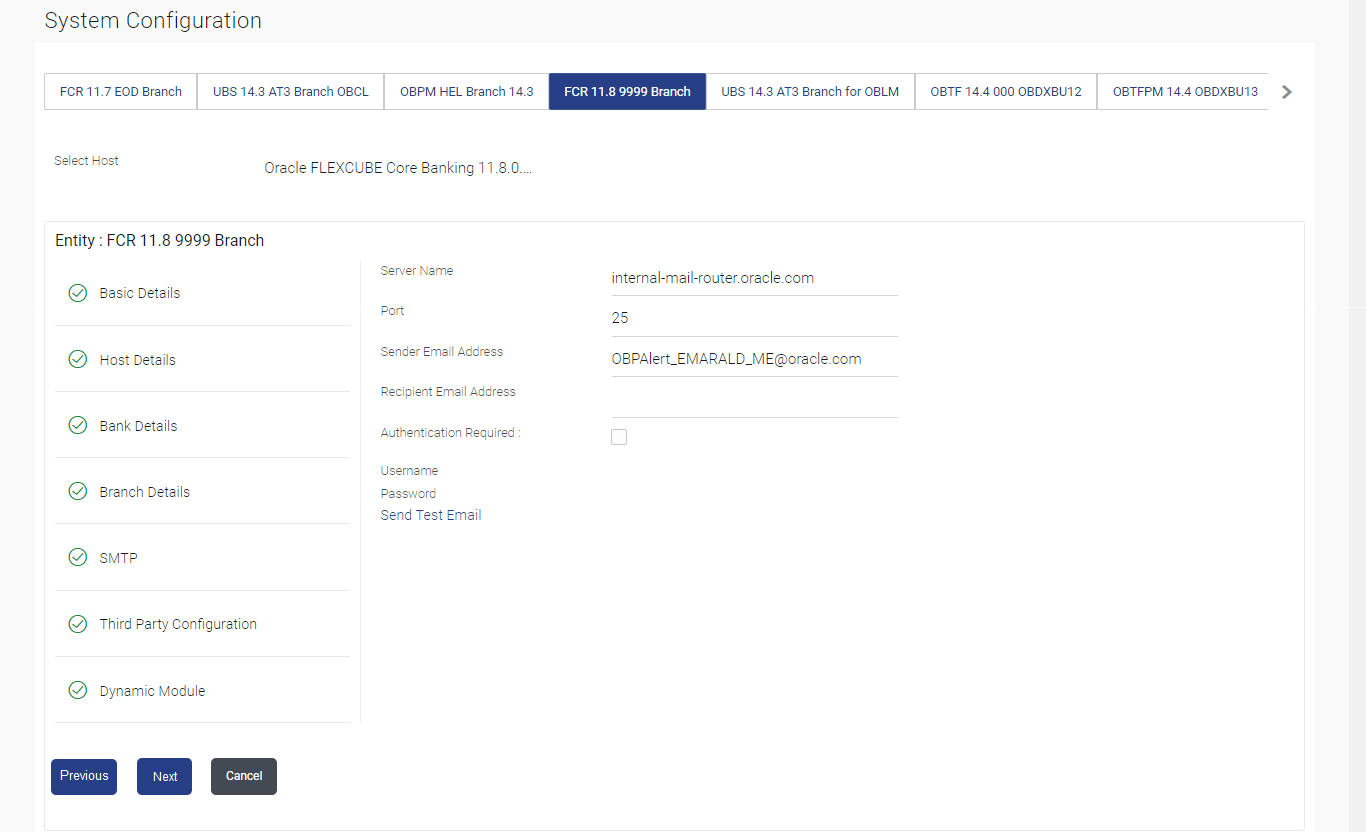Go to the Bank Details step
The image size is (1366, 832).
point(202,425)
